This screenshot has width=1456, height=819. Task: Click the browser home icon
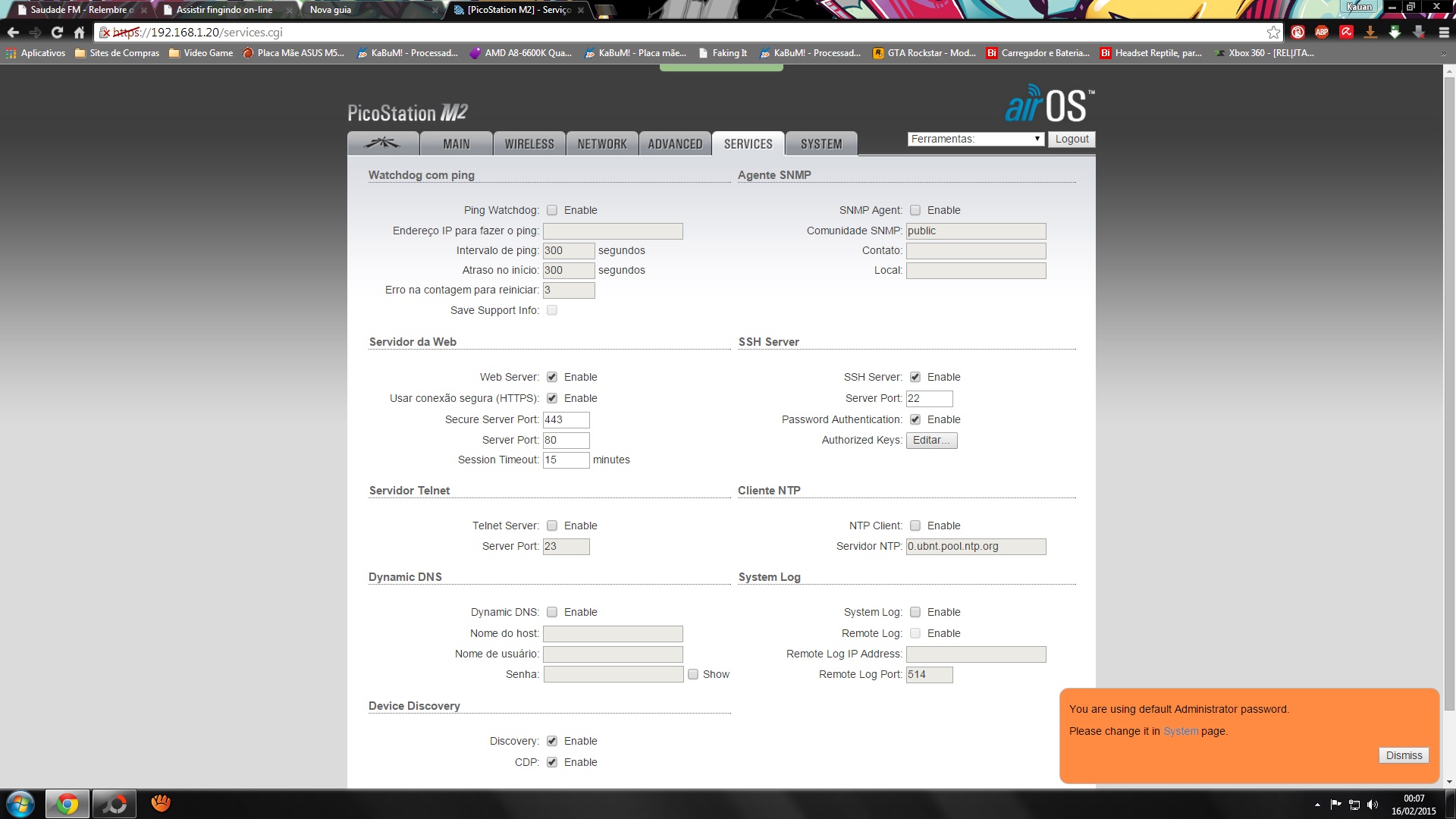tap(79, 32)
